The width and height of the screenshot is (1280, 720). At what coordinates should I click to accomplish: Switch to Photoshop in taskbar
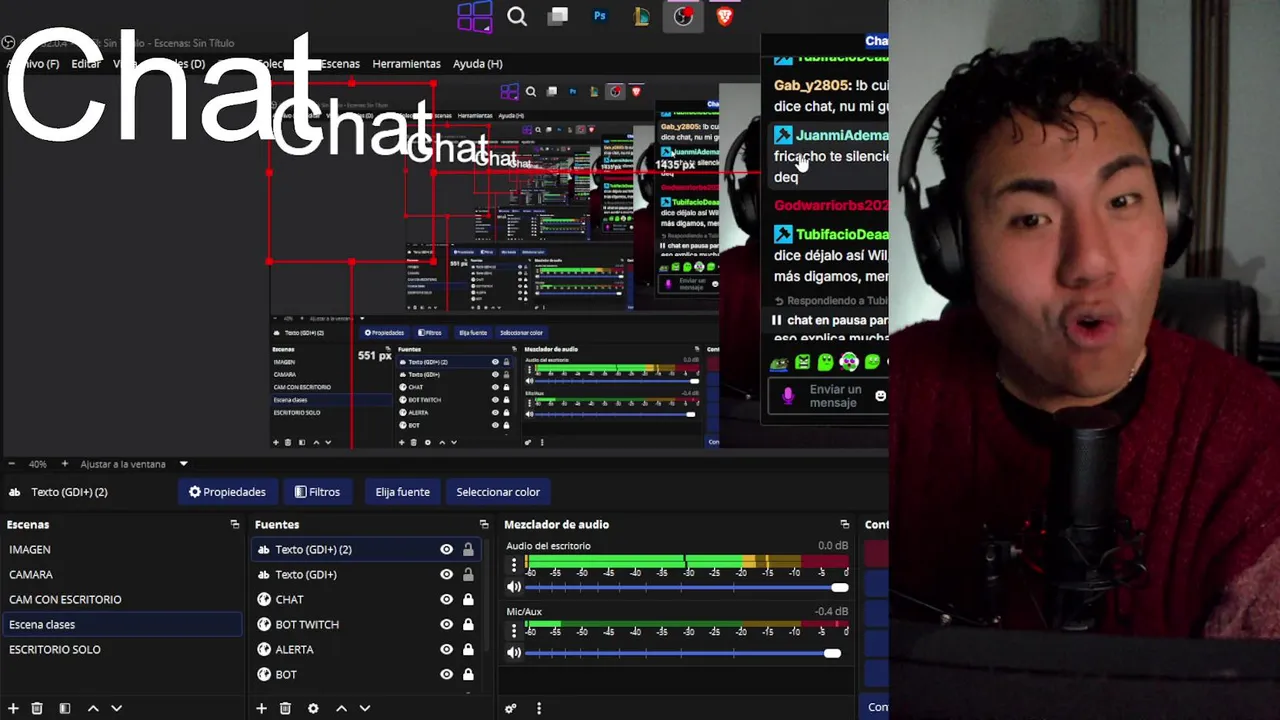(x=600, y=16)
